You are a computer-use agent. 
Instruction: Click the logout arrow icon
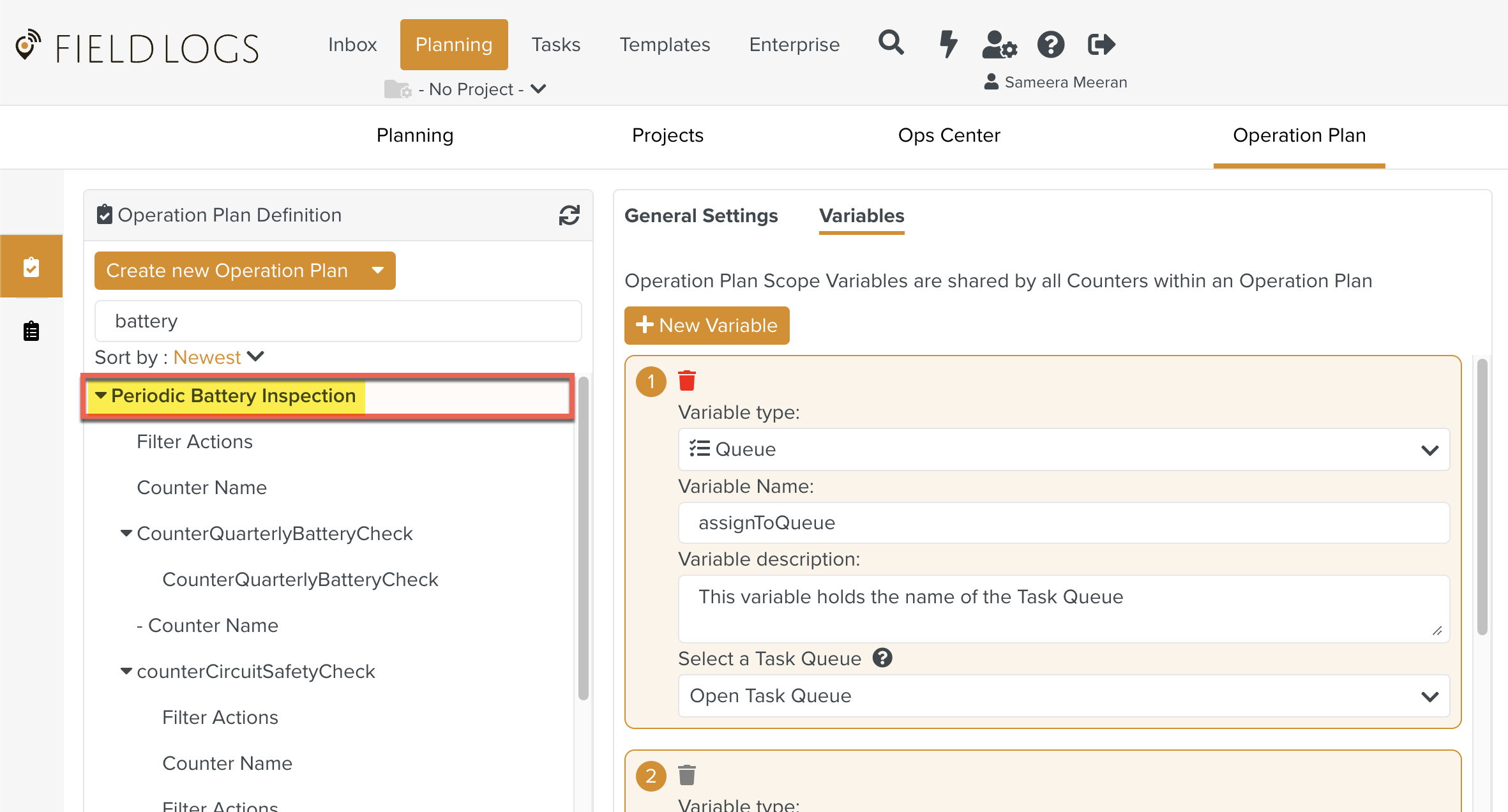(x=1101, y=45)
